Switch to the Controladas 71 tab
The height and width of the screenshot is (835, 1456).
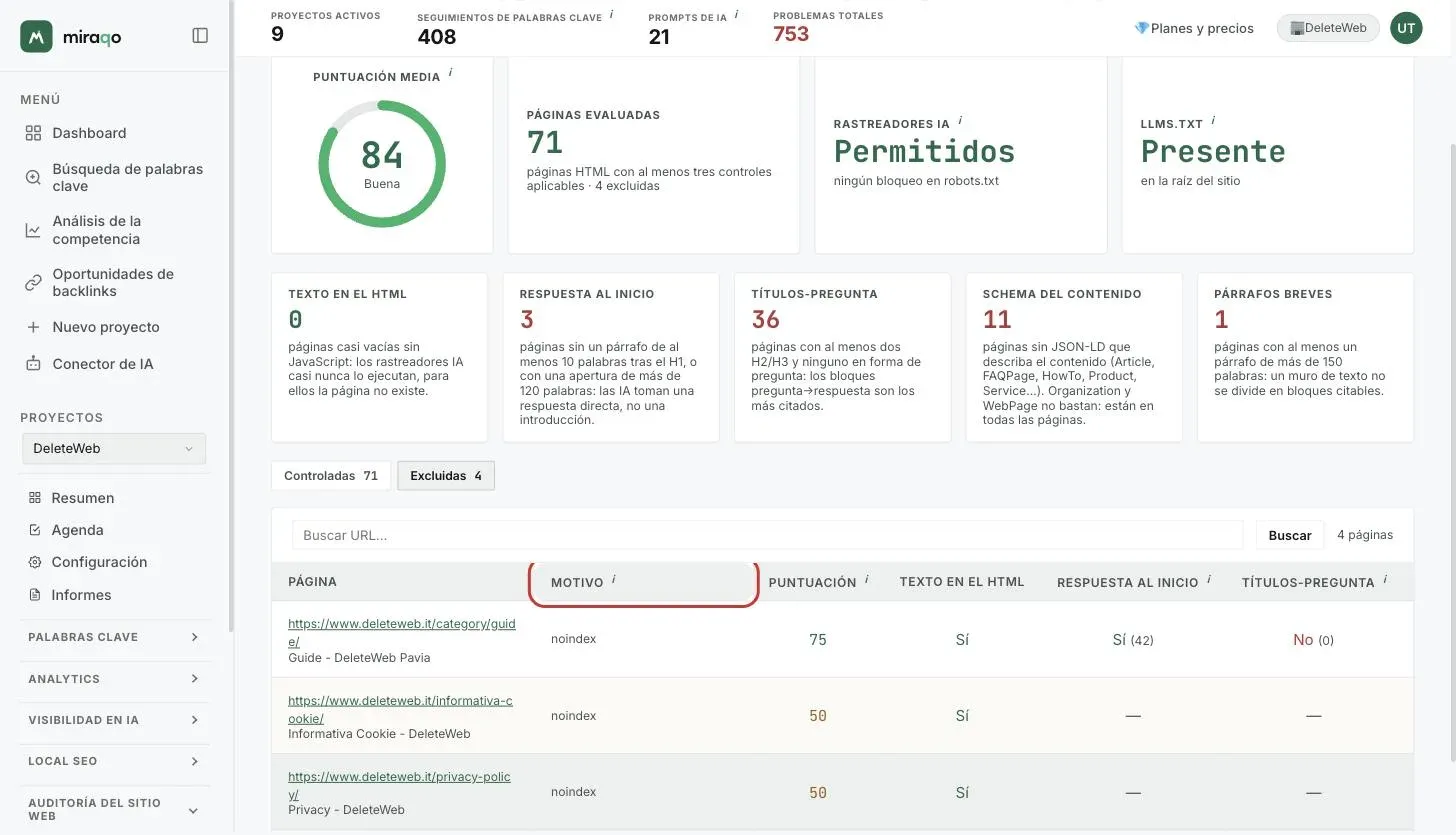tap(331, 476)
